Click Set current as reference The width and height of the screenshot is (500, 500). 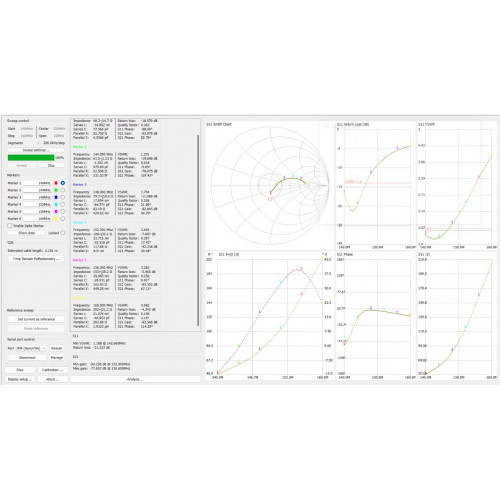36,319
